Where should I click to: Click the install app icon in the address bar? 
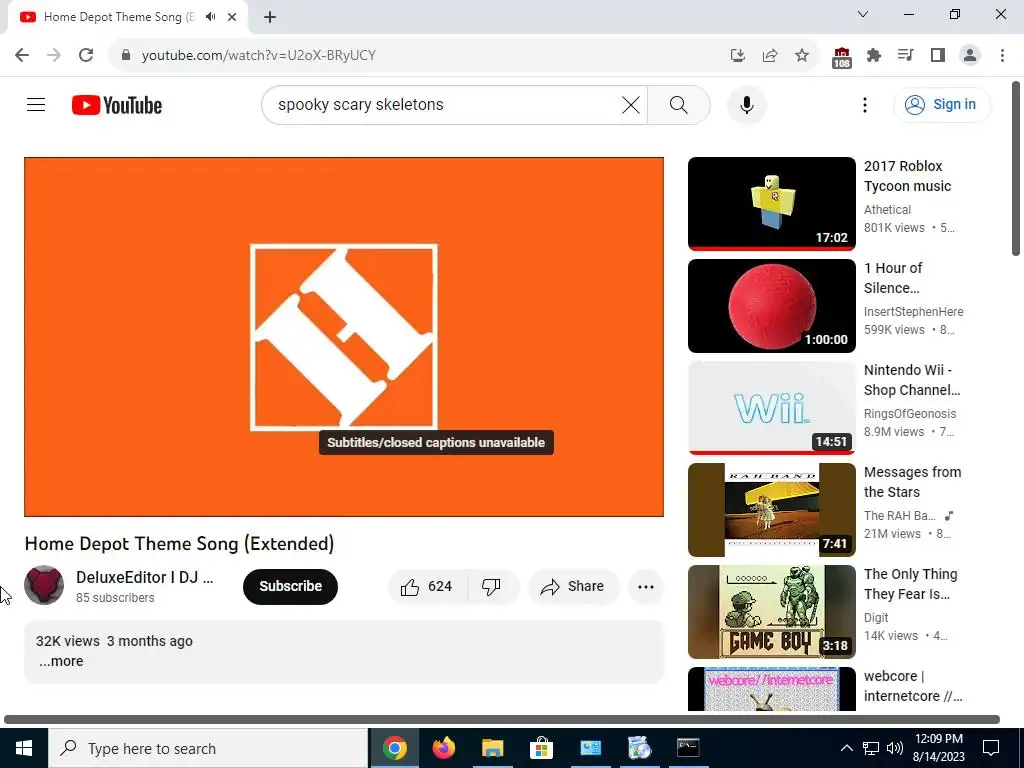(x=738, y=55)
